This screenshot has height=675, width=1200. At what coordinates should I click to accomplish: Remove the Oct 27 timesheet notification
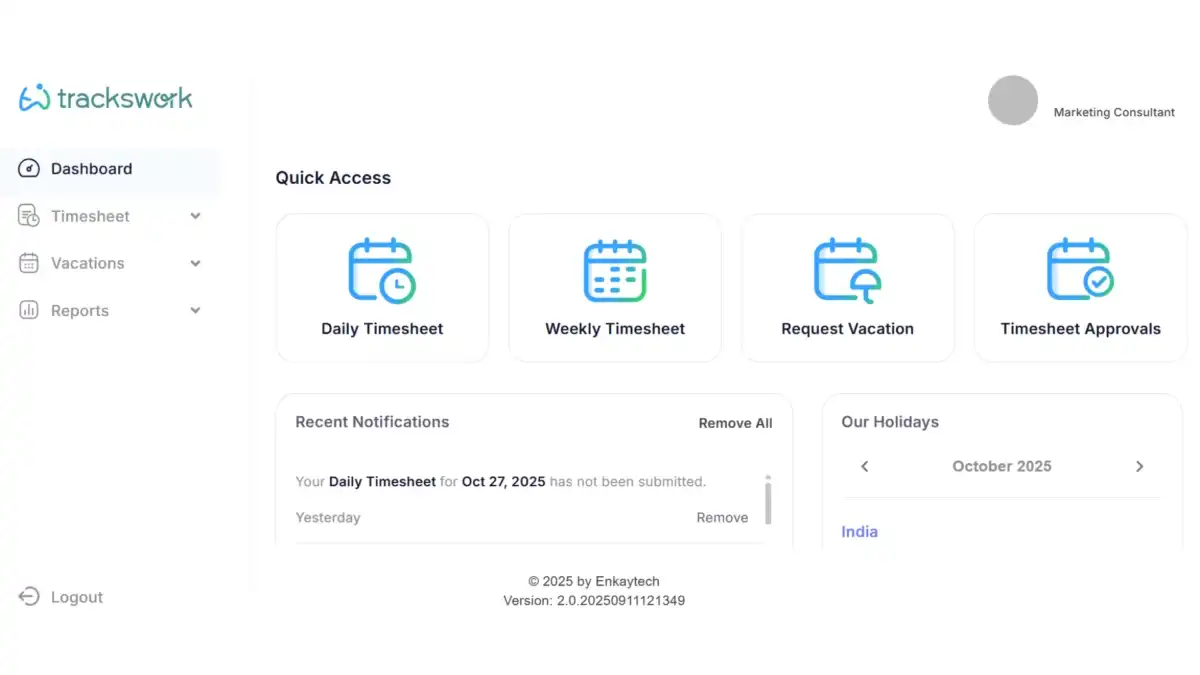tap(722, 517)
